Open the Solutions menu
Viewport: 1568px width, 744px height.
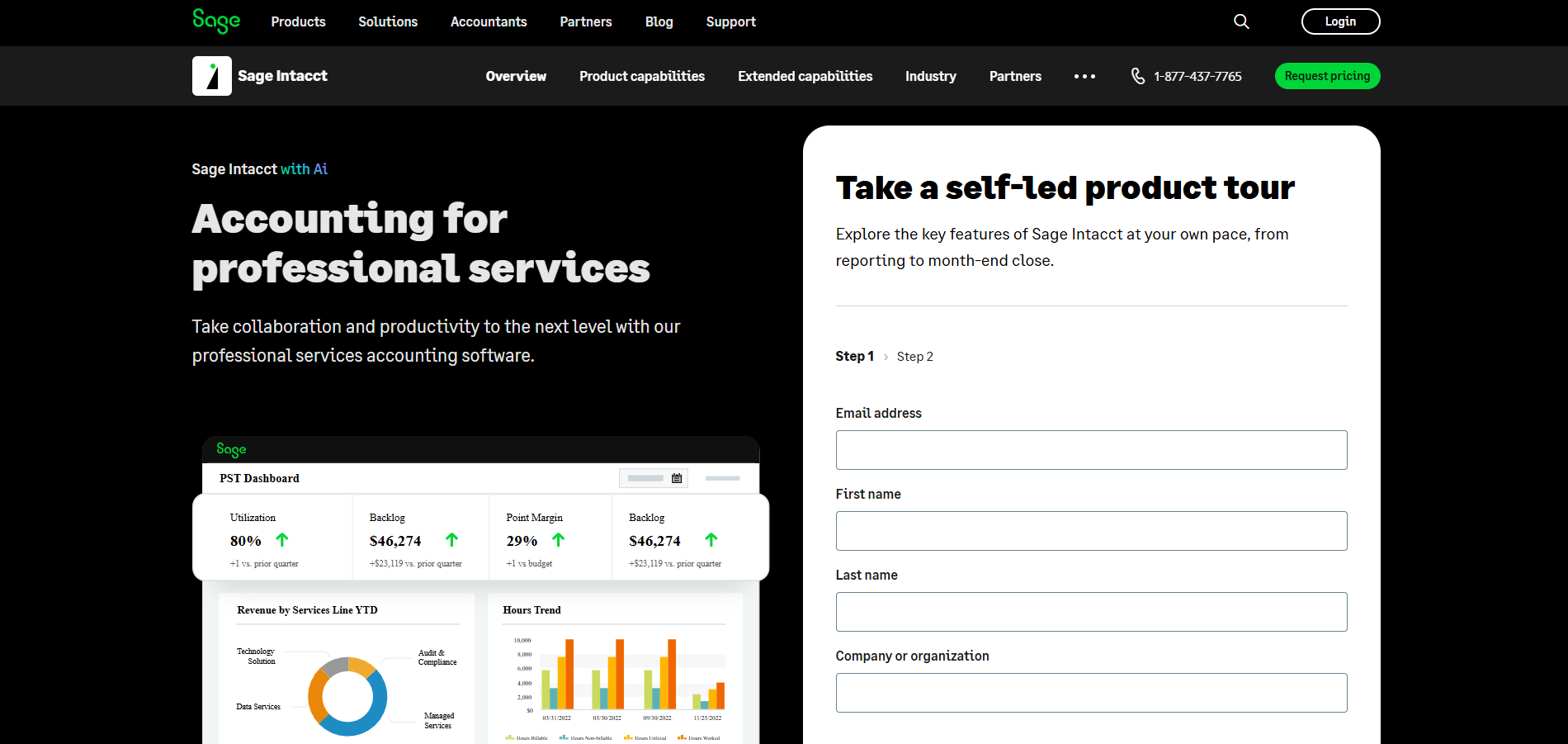(388, 21)
